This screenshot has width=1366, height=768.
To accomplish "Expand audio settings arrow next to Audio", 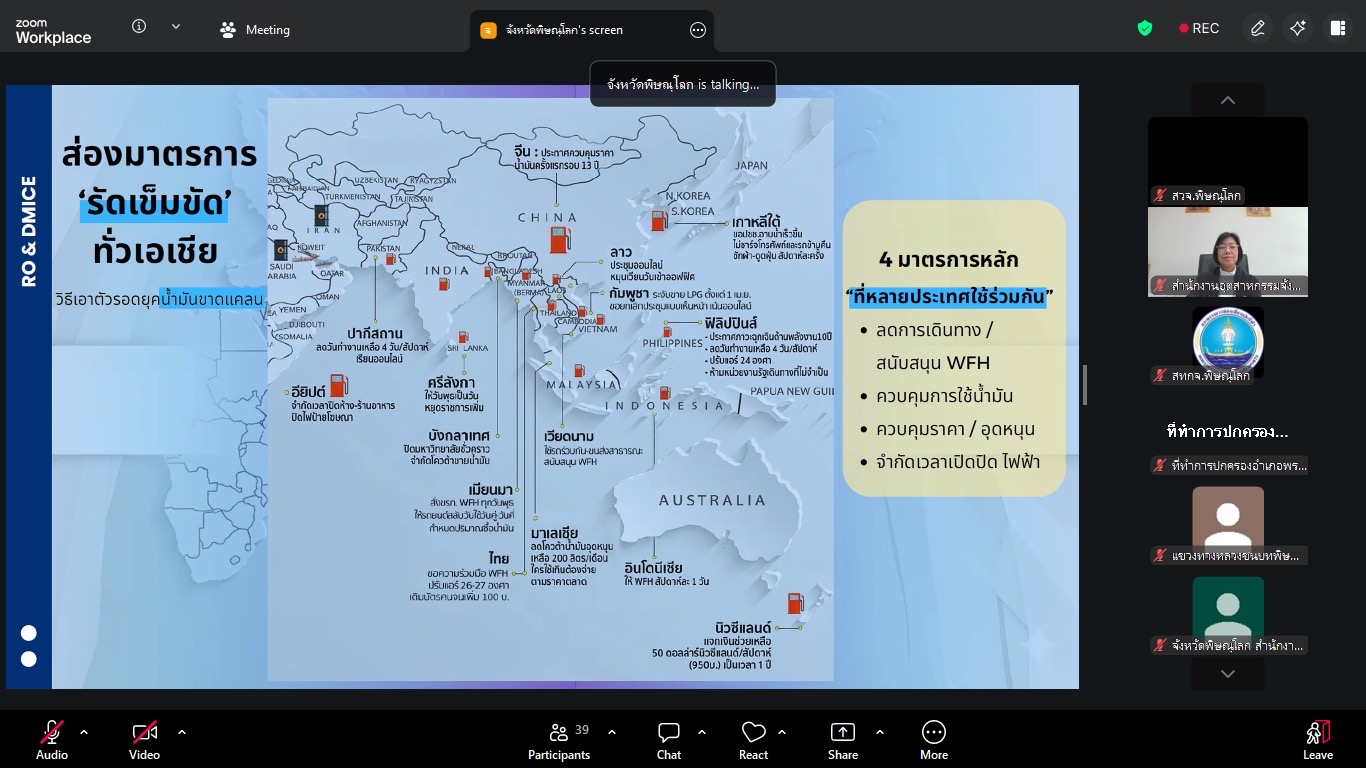I will [x=84, y=732].
